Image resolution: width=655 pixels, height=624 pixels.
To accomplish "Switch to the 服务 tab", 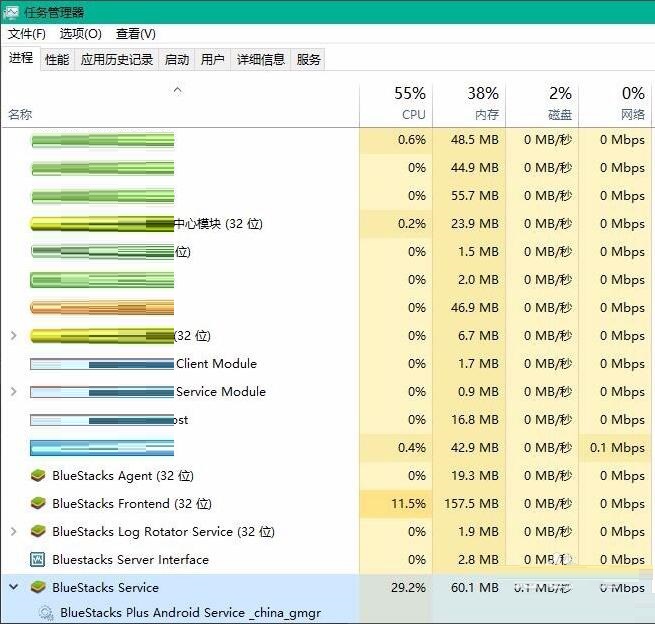I will point(309,60).
